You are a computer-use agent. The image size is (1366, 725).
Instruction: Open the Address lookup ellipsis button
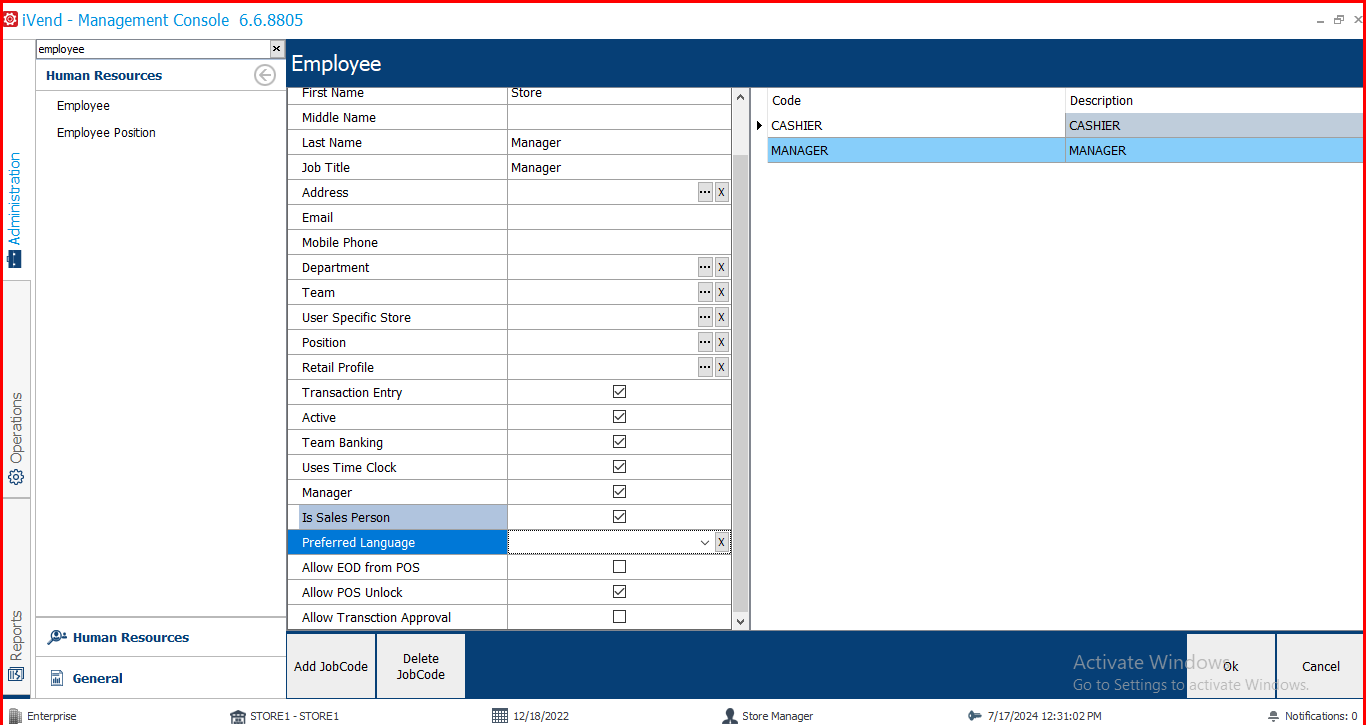pyautogui.click(x=705, y=192)
